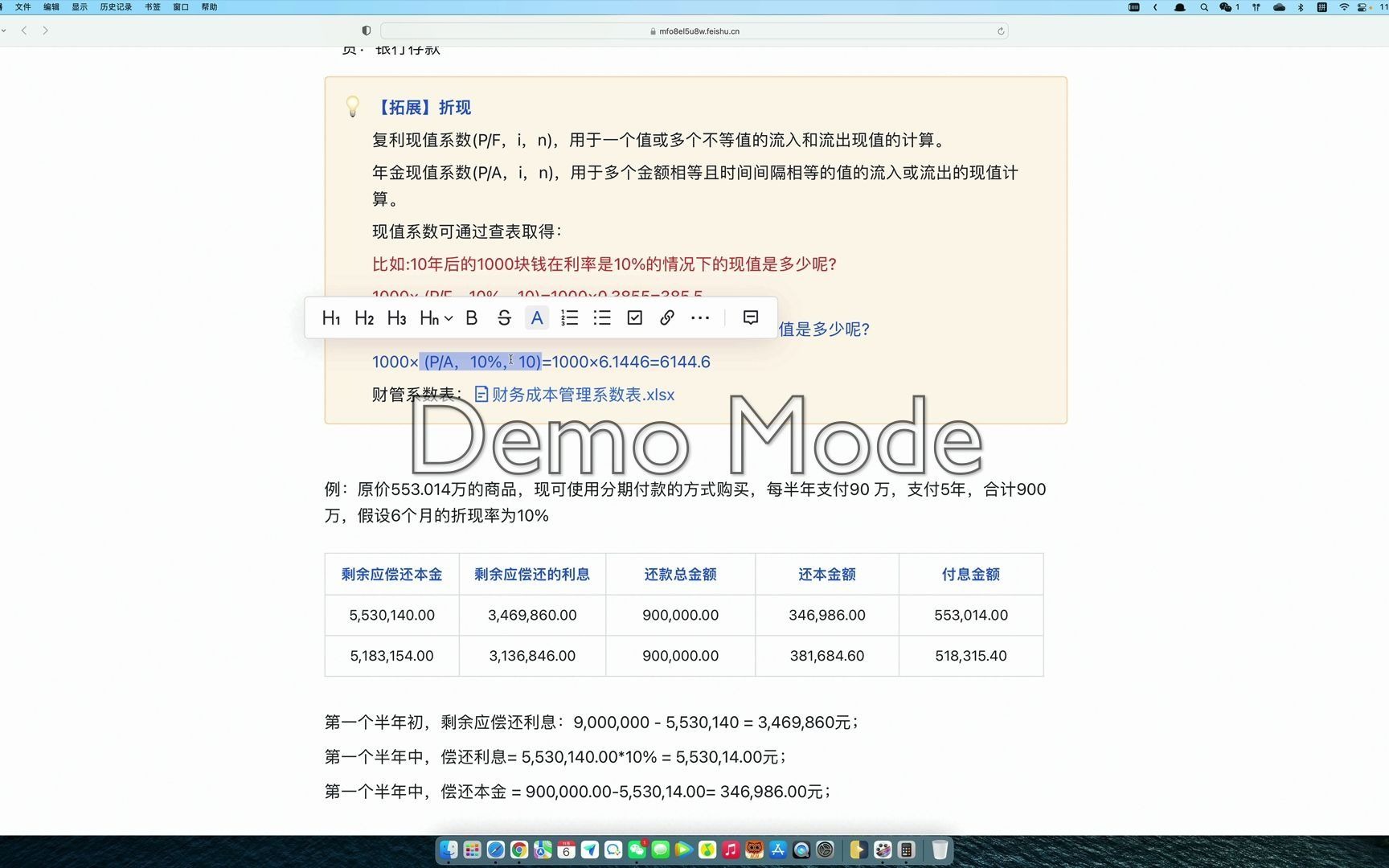Open the text color A button

click(x=537, y=317)
